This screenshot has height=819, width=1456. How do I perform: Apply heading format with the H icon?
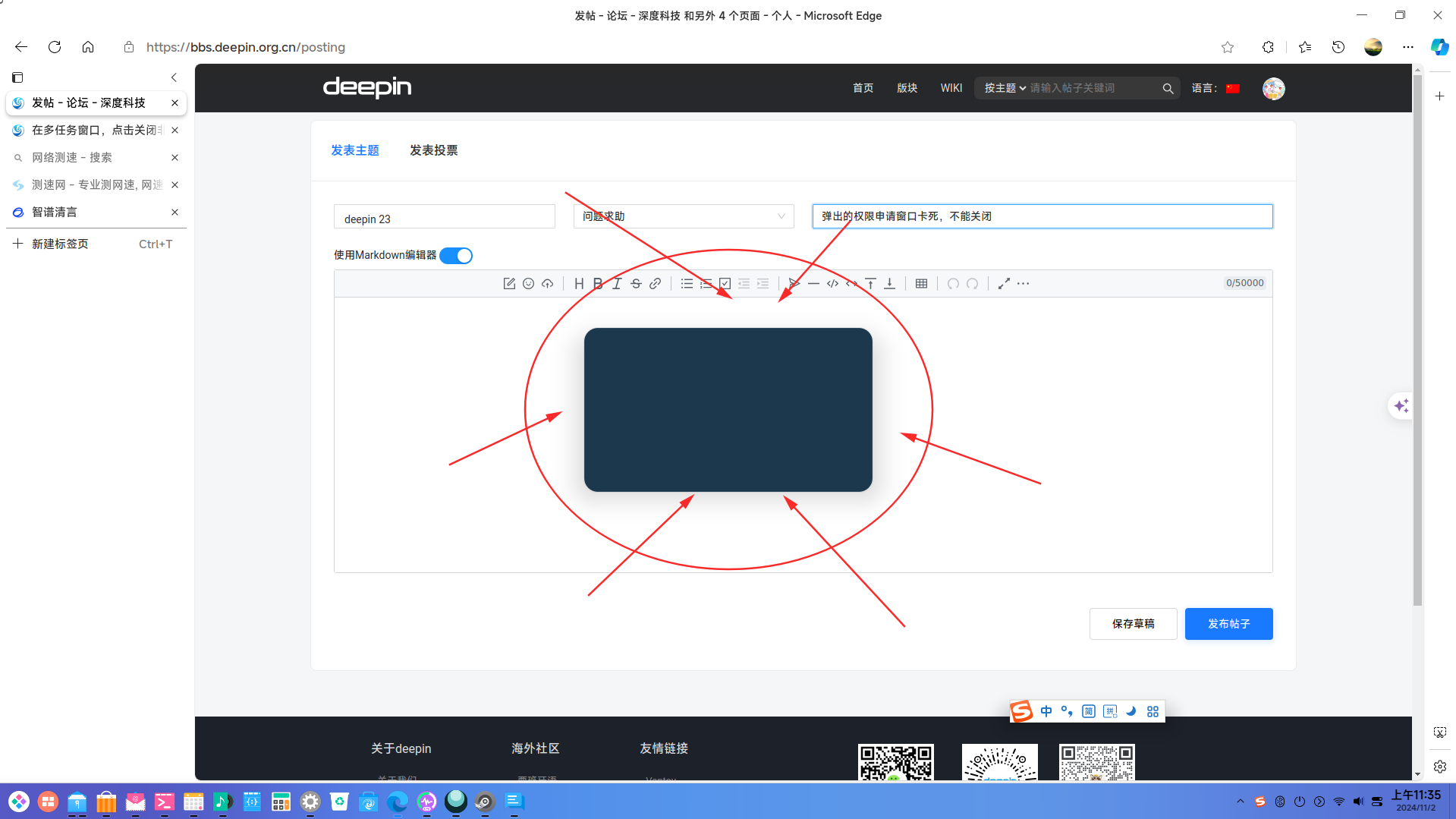[x=579, y=284]
